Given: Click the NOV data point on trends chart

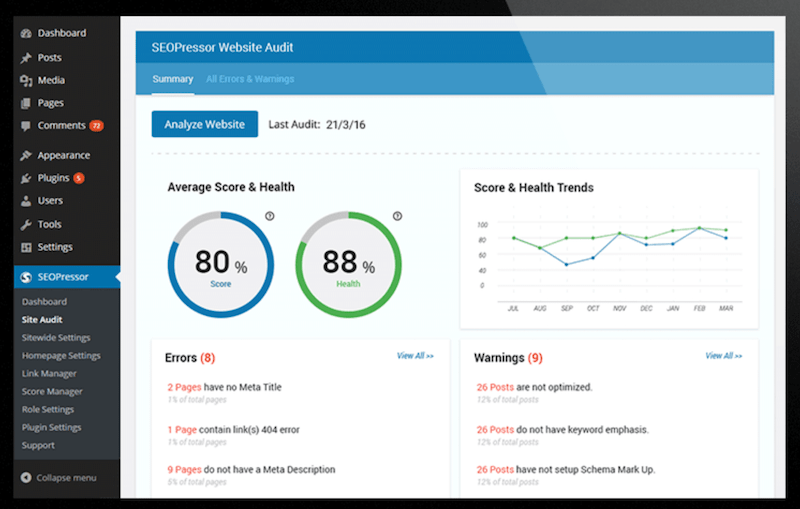Looking at the screenshot, I should (x=619, y=233).
